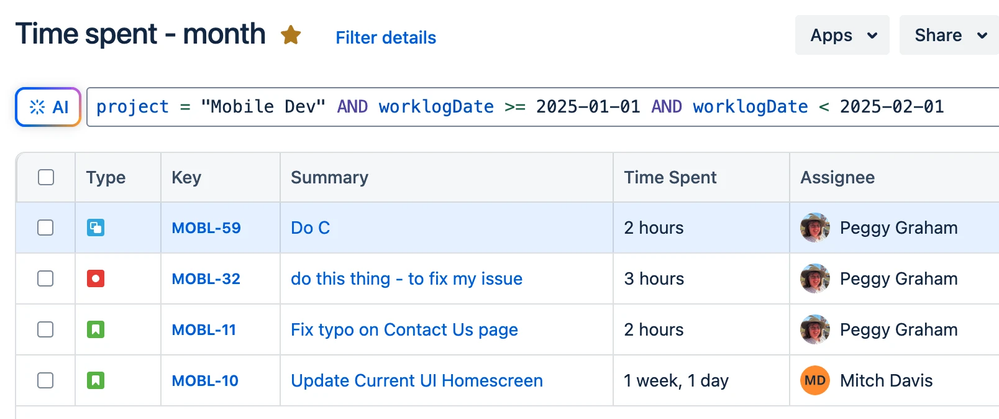Select the MOBL-10 row checkbox
The width and height of the screenshot is (999, 419).
click(x=46, y=380)
